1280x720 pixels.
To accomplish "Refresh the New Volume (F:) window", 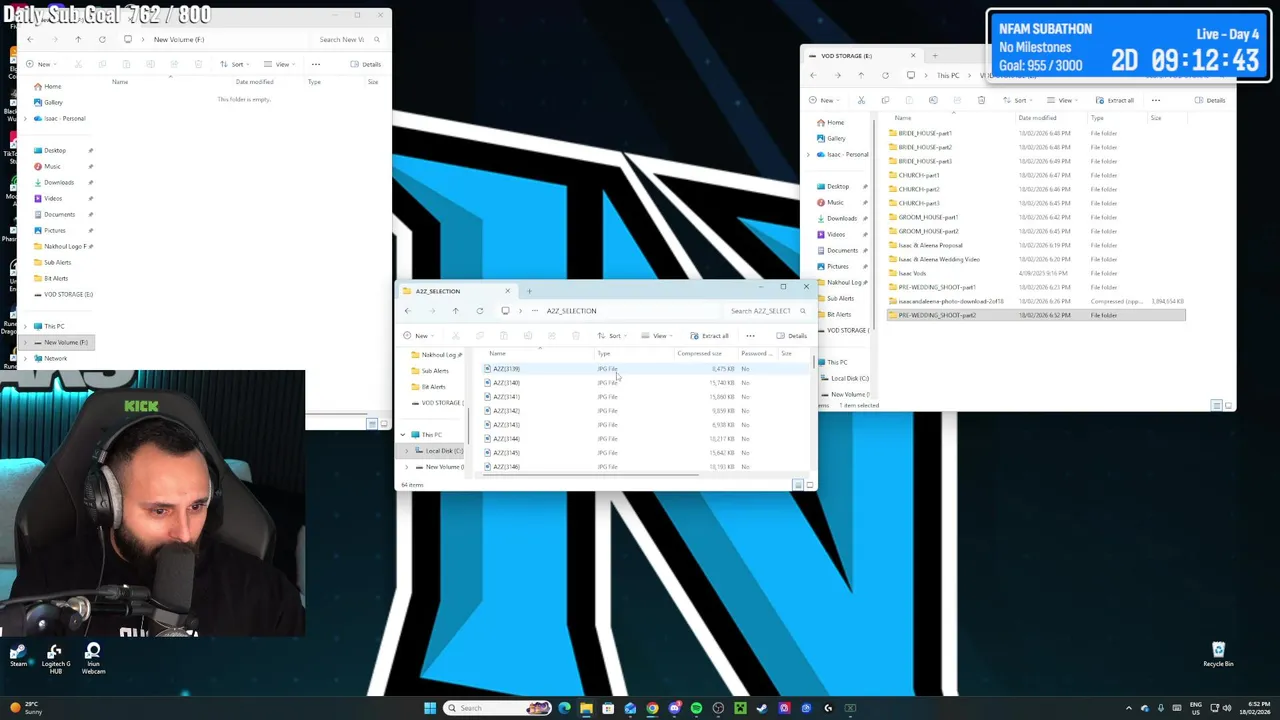I will point(102,39).
